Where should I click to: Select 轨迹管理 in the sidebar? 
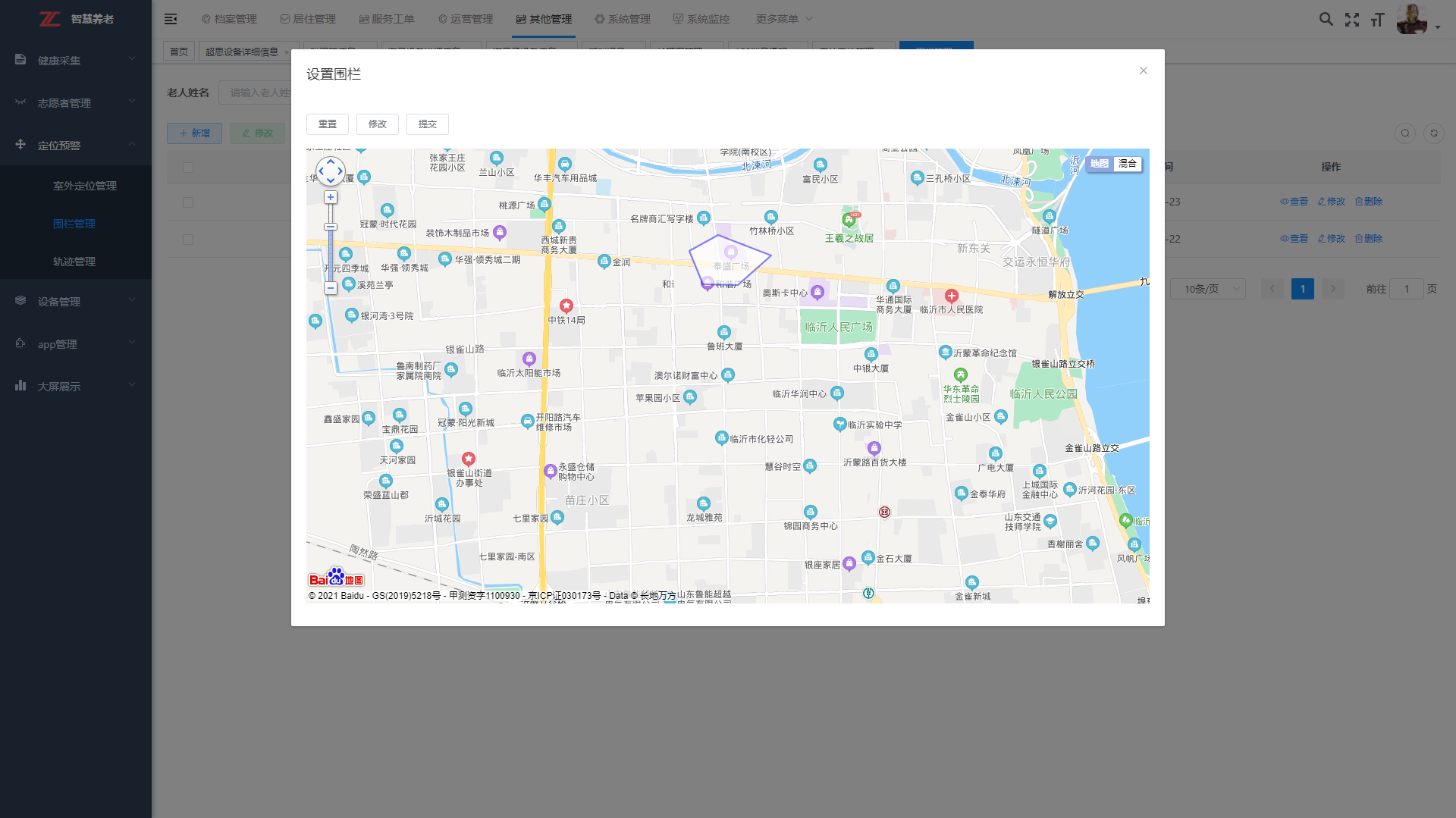pyautogui.click(x=74, y=262)
